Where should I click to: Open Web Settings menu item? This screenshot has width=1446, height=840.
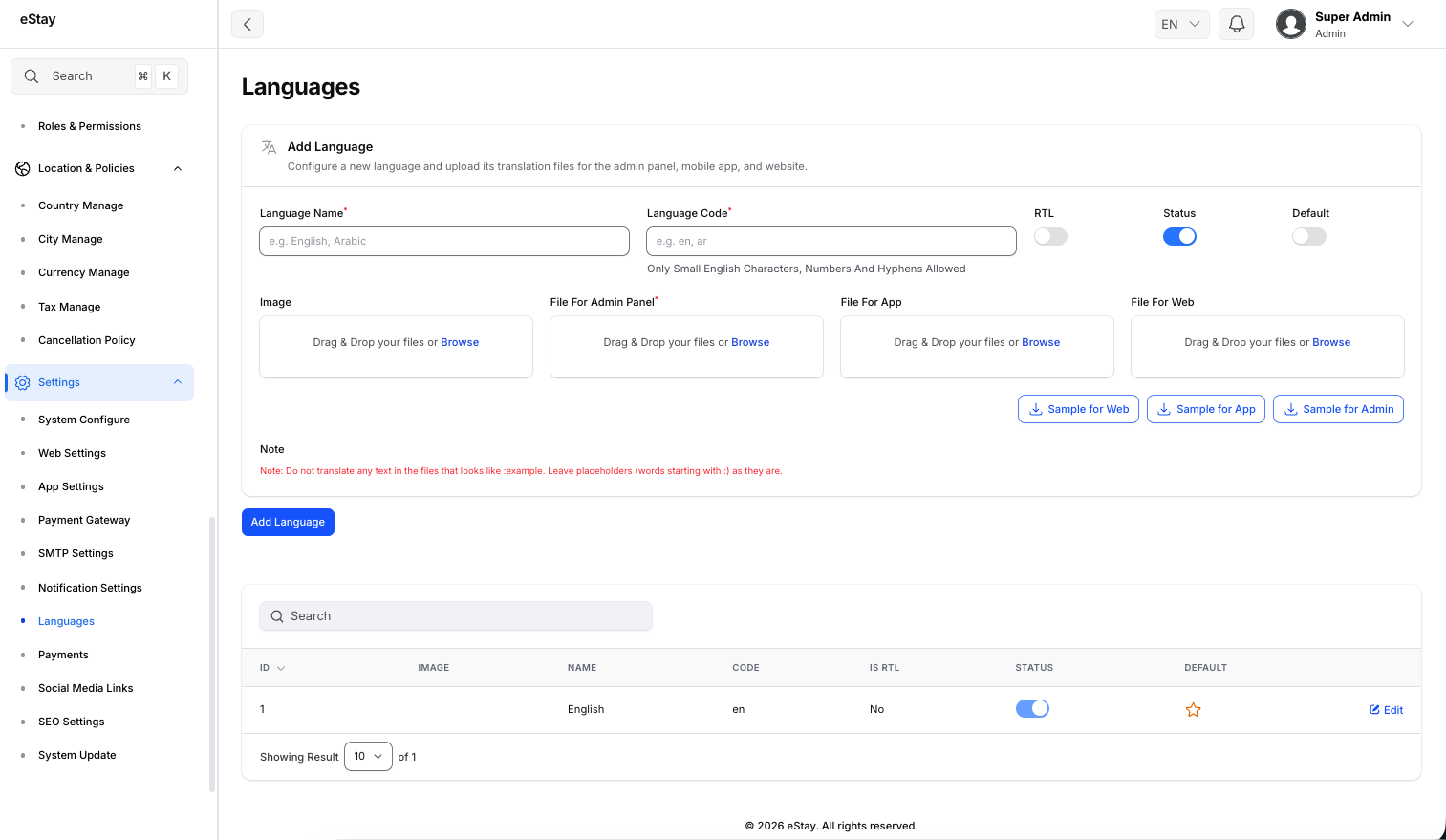[x=73, y=453]
